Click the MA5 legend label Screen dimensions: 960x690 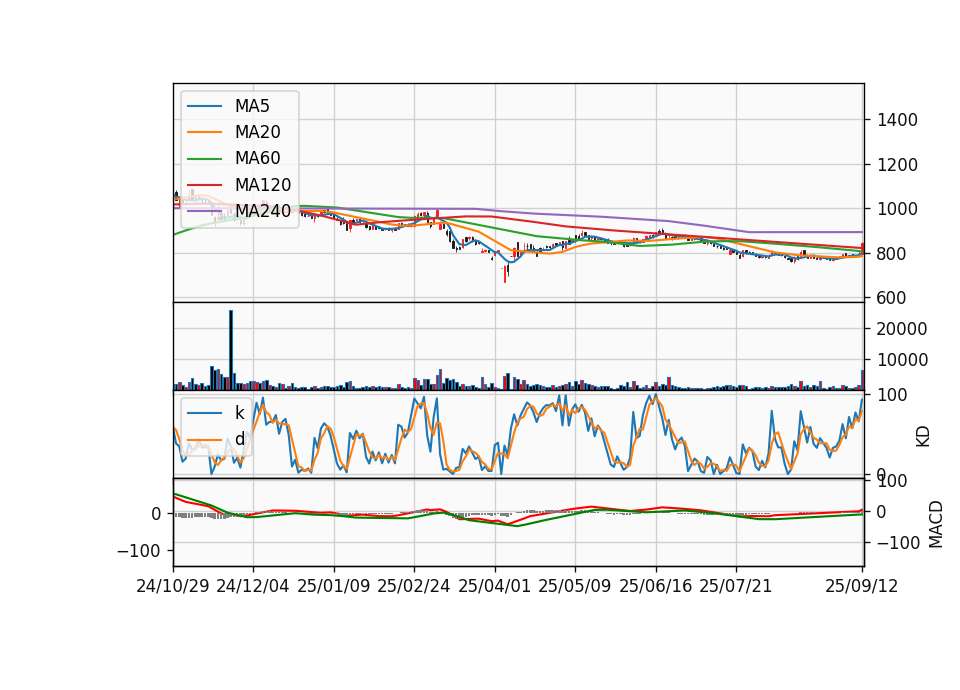tap(252, 106)
